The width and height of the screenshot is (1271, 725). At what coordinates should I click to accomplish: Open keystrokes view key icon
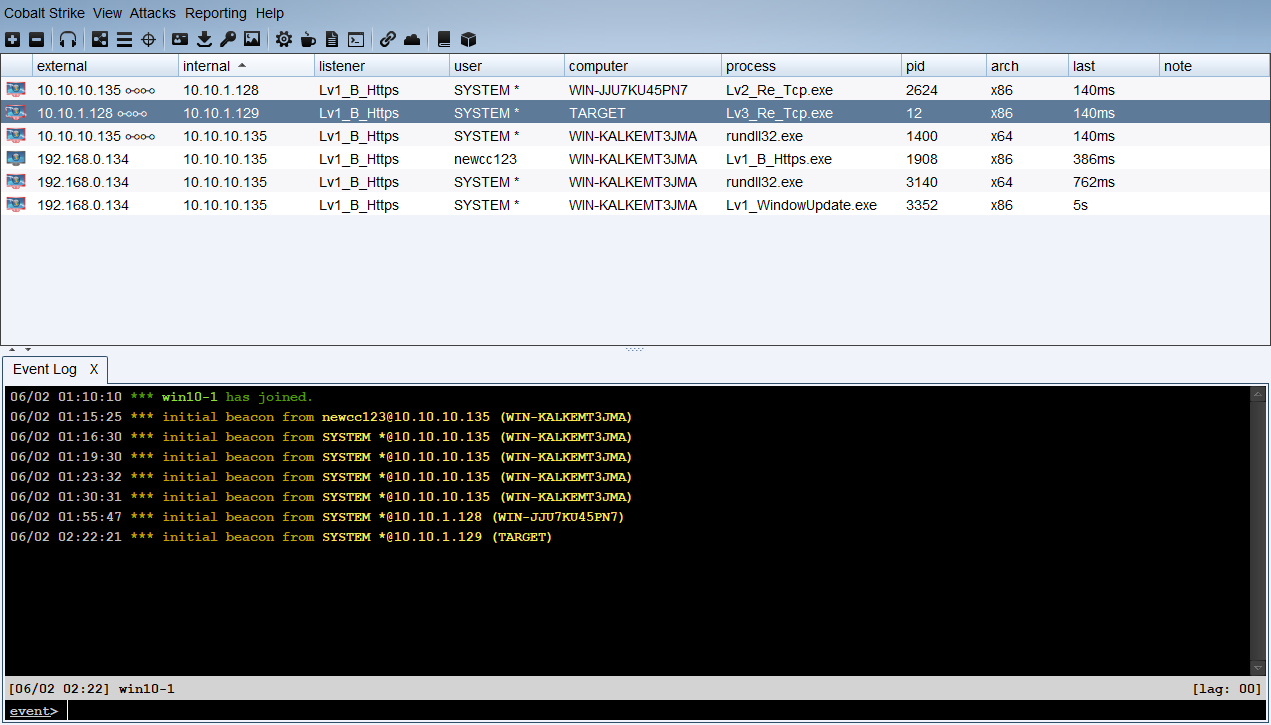click(x=228, y=40)
